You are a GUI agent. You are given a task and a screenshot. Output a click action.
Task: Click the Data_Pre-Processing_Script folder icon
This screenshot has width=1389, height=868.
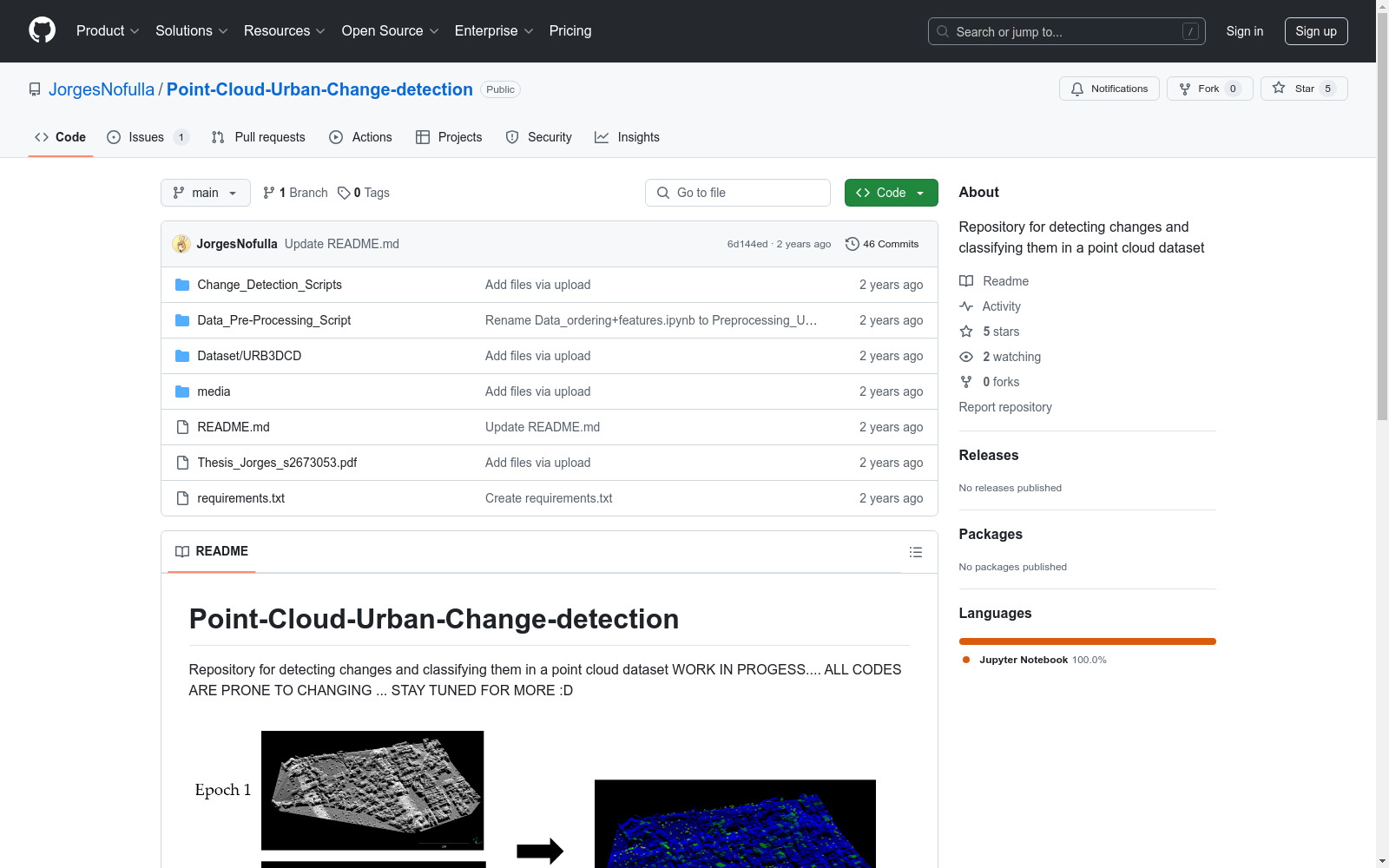click(182, 320)
